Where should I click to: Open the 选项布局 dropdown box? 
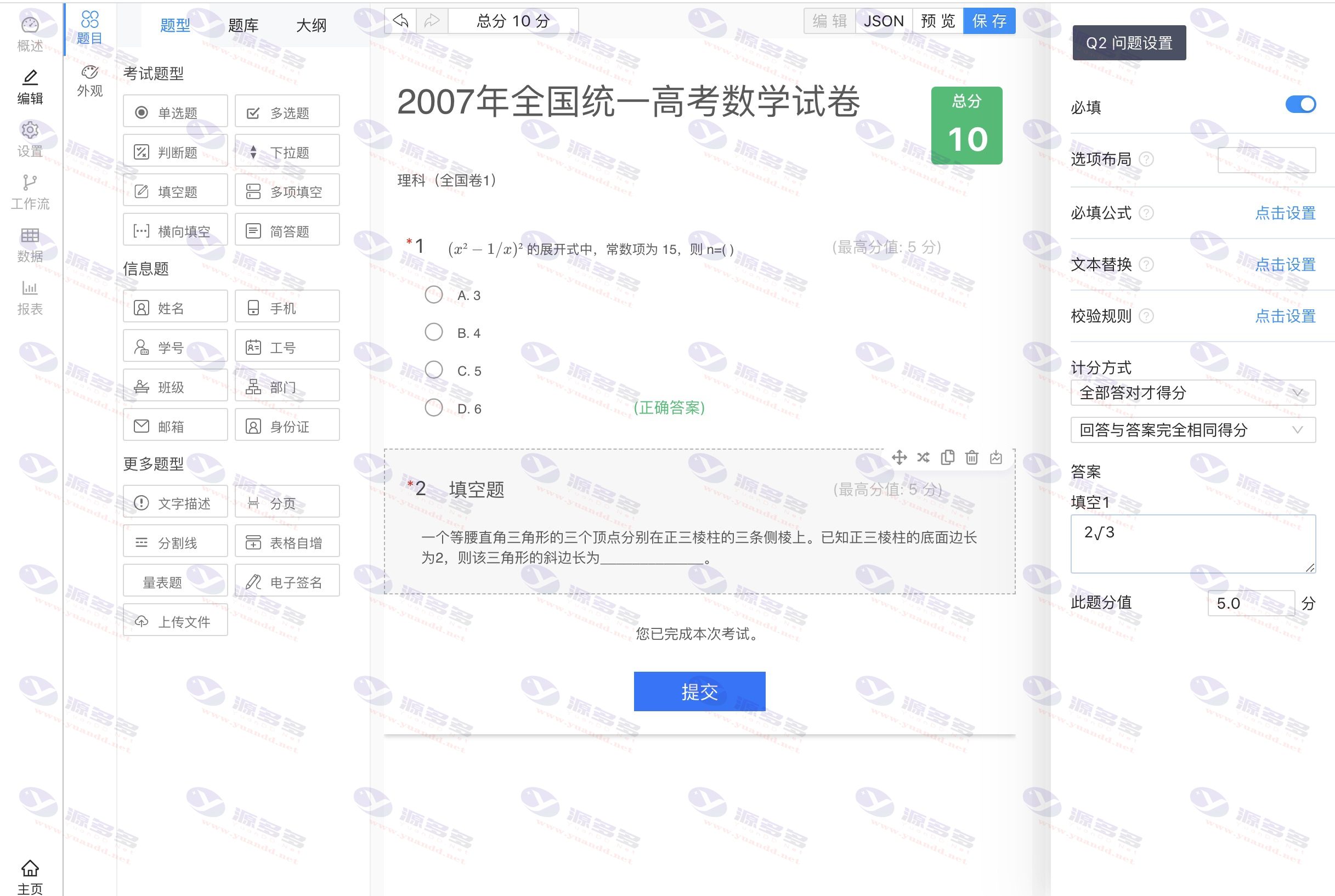1267,160
